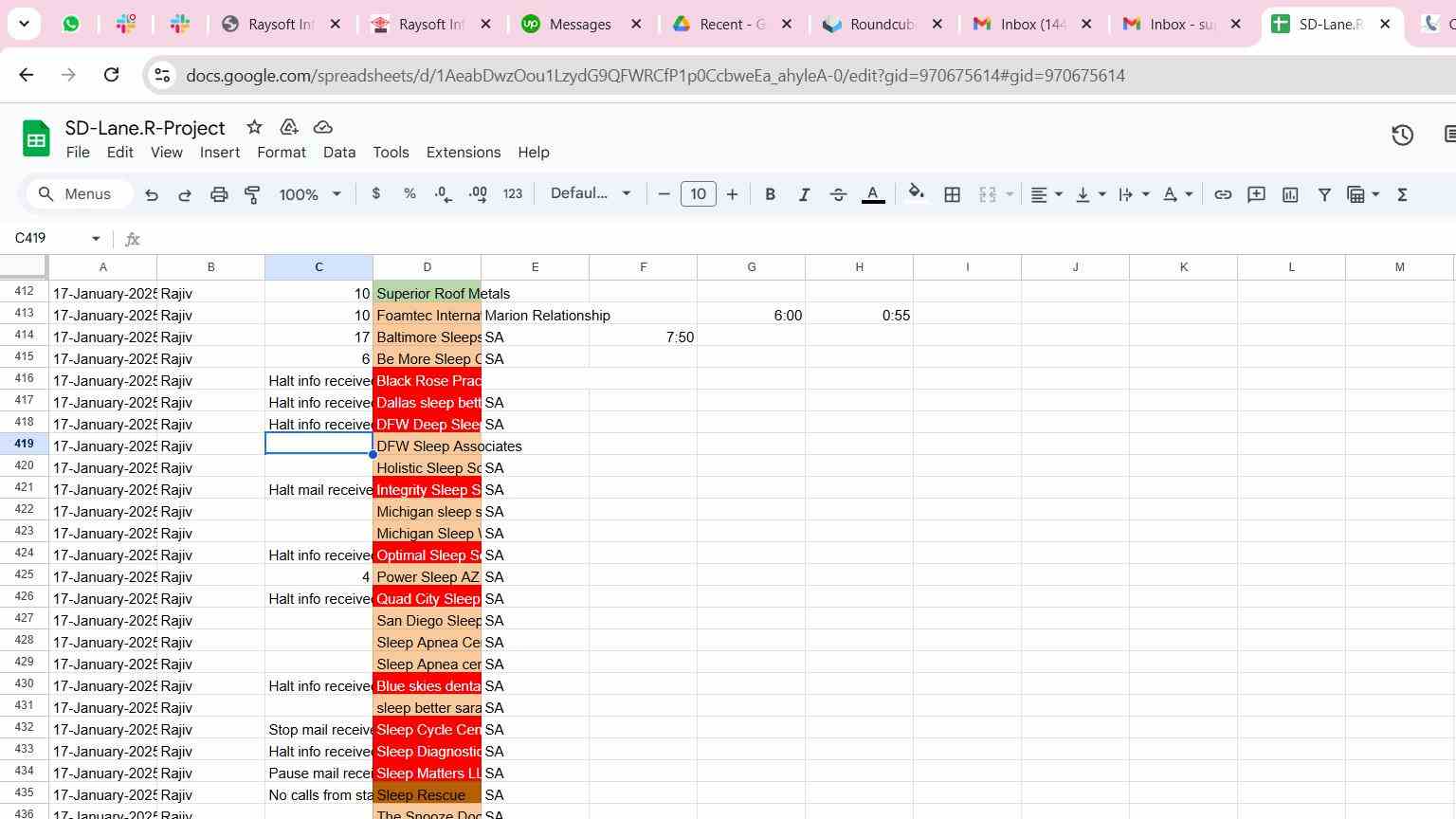
Task: Click the font size input field
Action: [x=698, y=194]
